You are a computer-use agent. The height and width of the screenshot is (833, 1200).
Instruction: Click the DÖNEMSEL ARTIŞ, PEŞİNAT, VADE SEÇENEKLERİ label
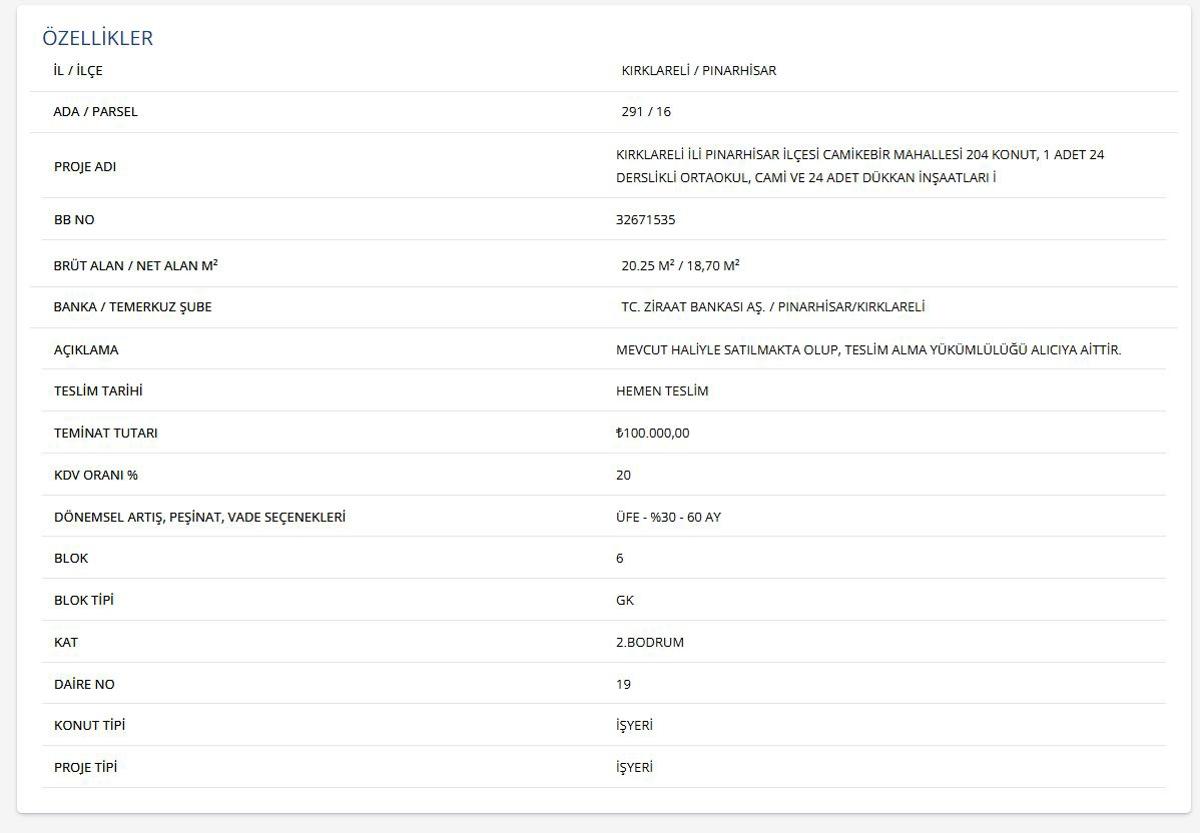[199, 517]
